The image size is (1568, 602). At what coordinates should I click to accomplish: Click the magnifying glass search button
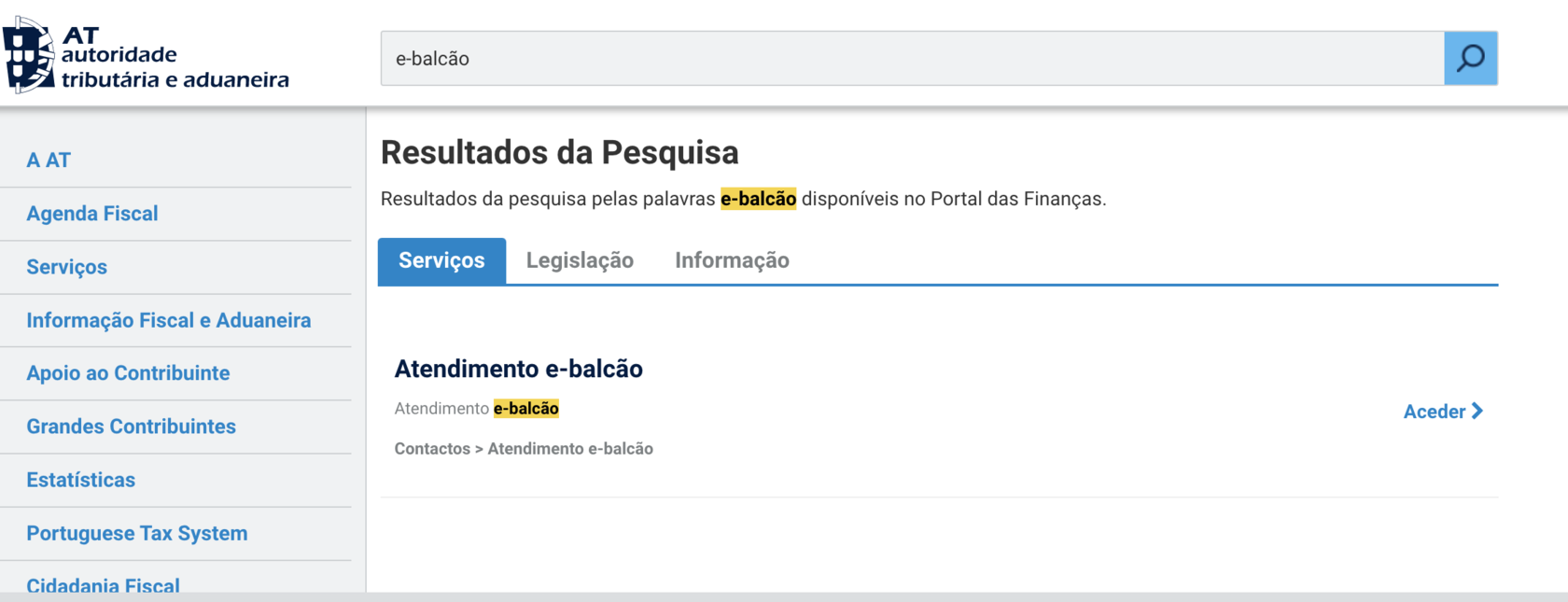(1470, 58)
